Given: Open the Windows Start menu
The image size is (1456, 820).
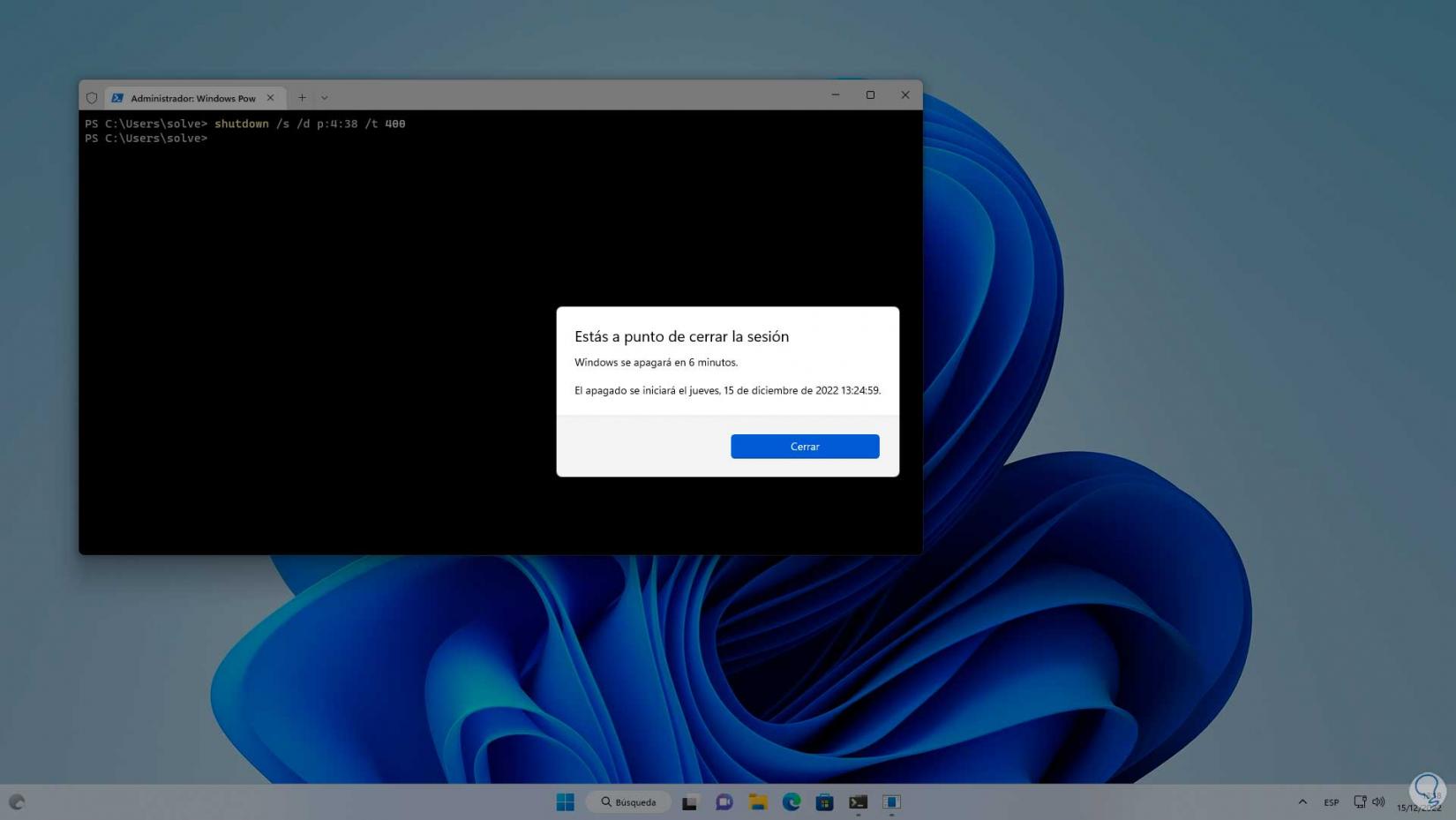Looking at the screenshot, I should 566,801.
